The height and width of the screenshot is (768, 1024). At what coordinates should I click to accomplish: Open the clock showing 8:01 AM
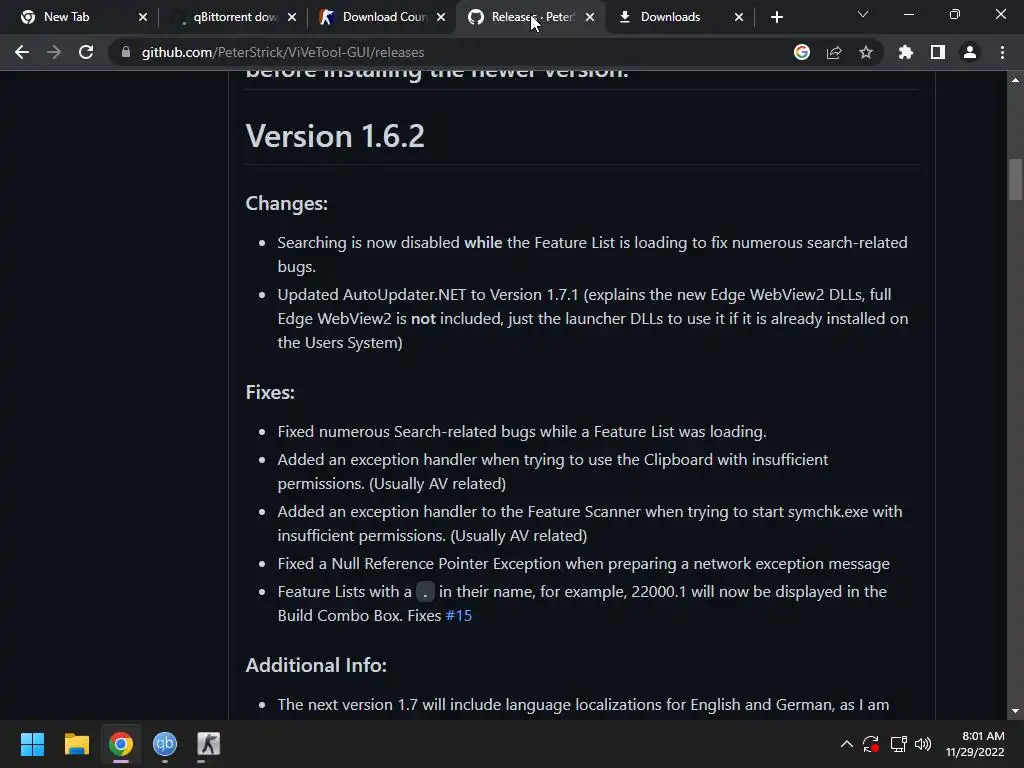click(975, 744)
